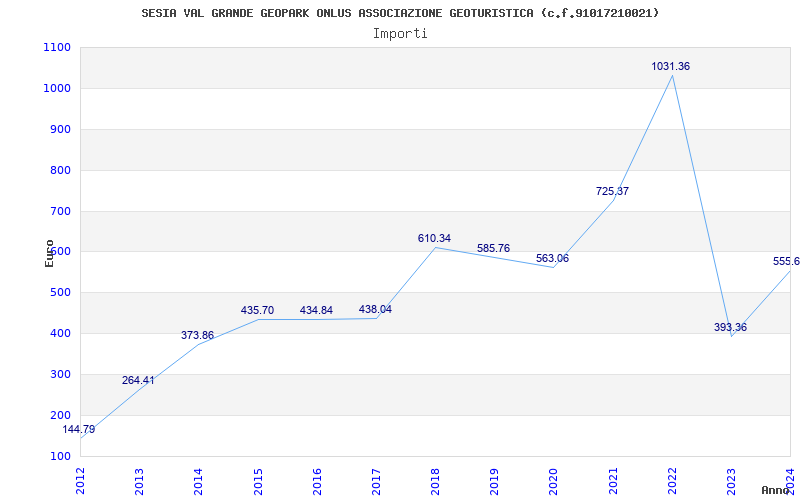Select the 434.84 data label

click(316, 310)
